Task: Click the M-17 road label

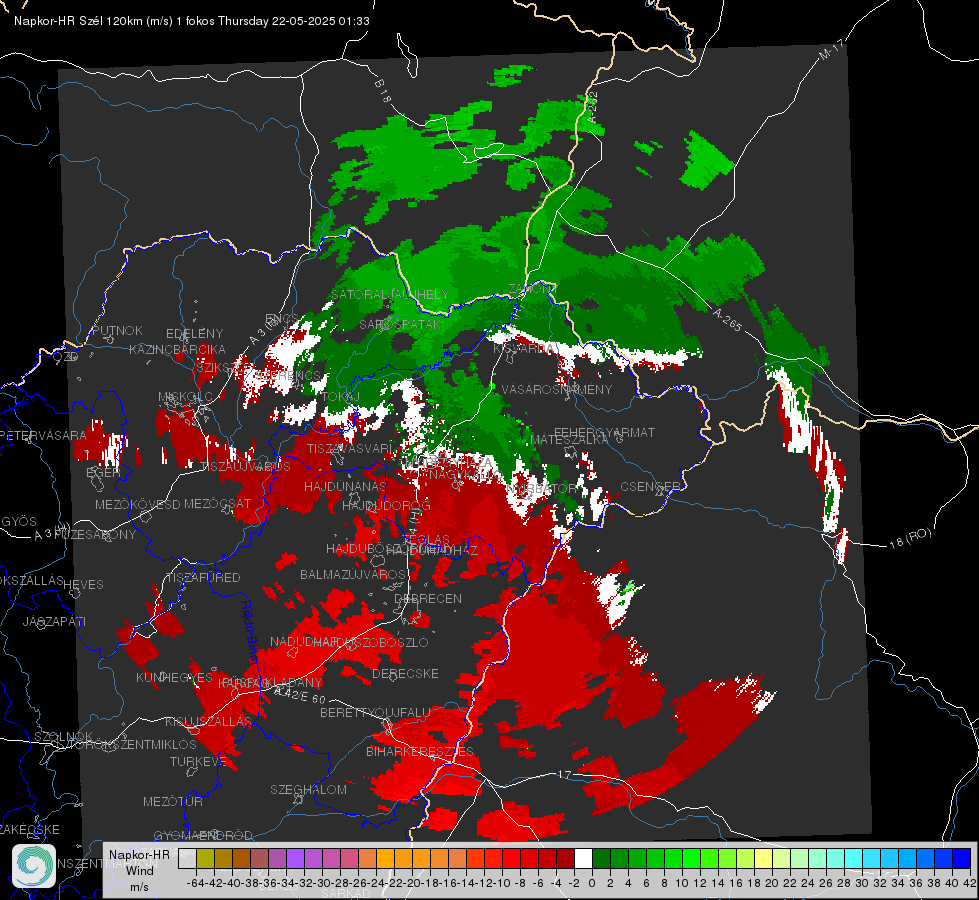Action: pyautogui.click(x=832, y=50)
